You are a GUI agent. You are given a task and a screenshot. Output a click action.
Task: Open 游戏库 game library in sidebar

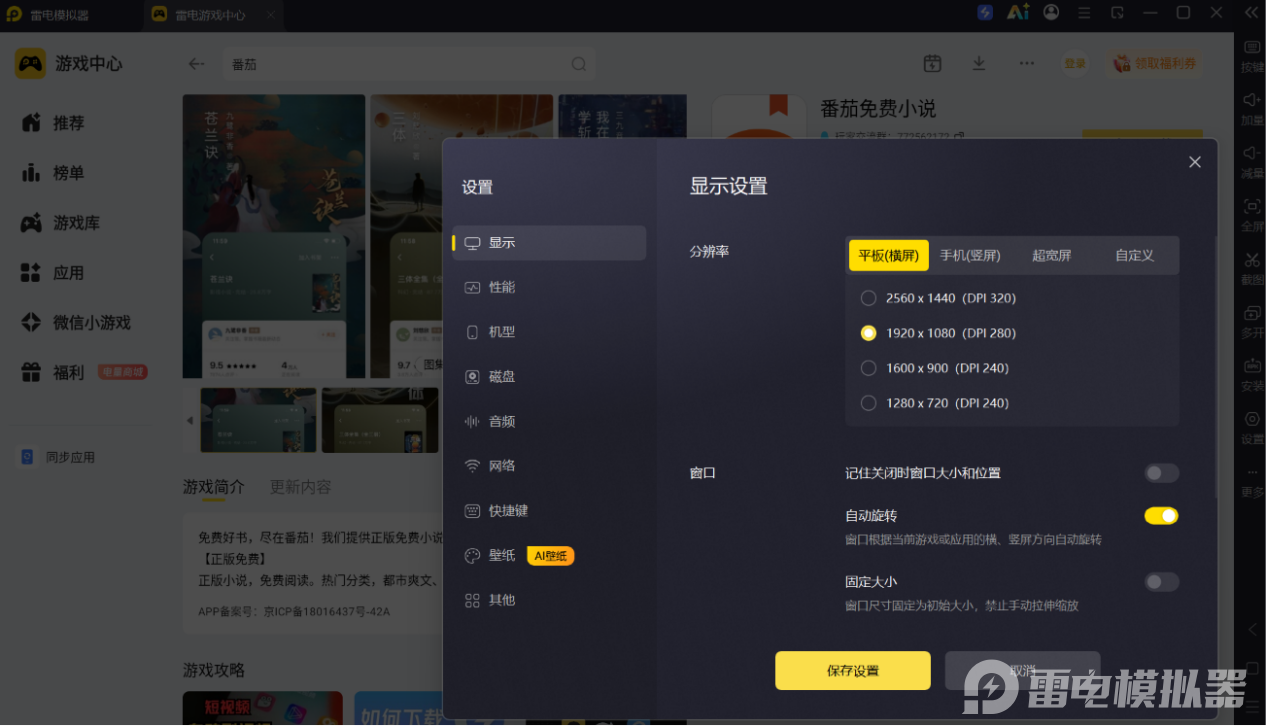point(61,223)
